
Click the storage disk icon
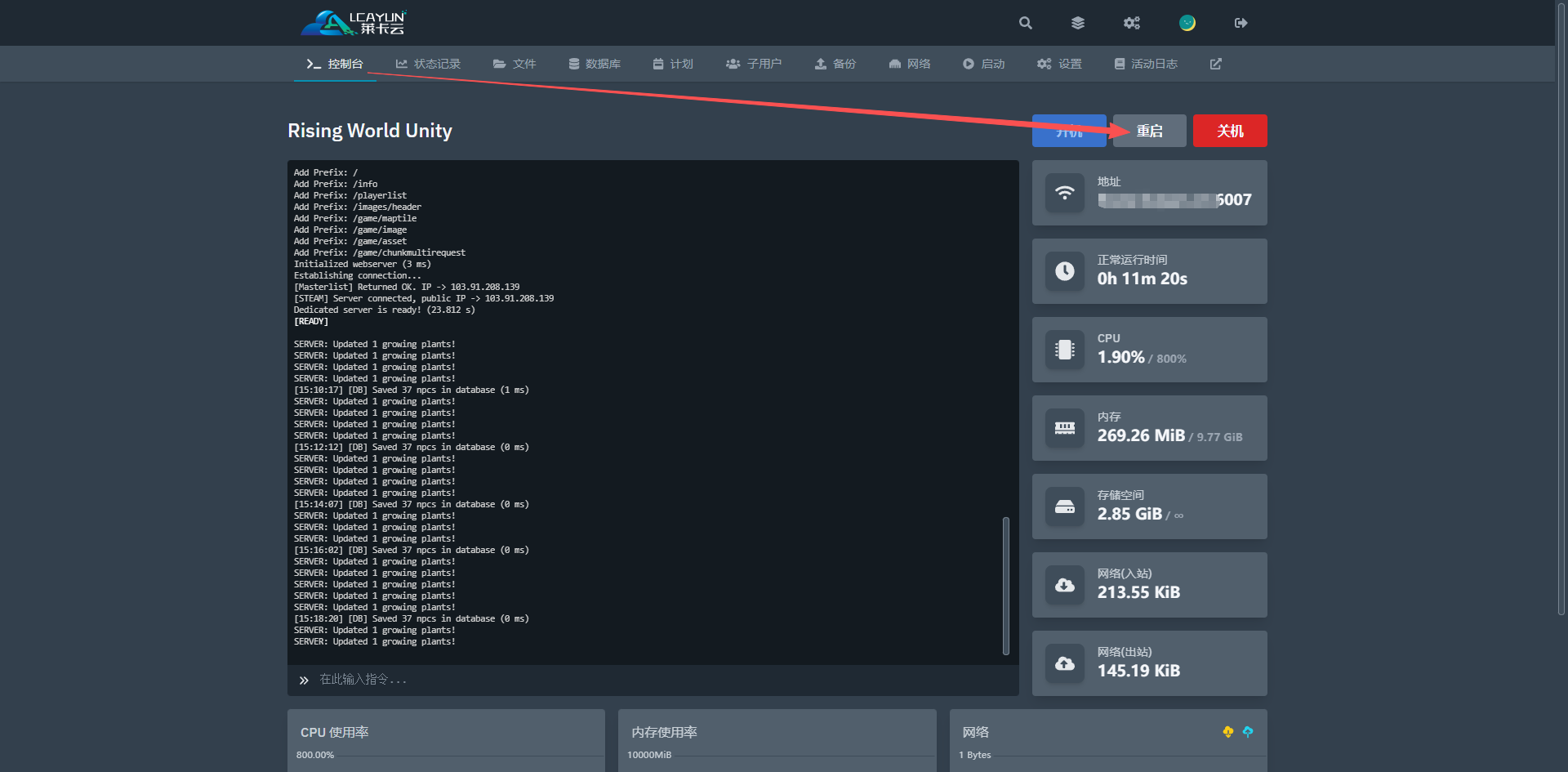point(1065,506)
